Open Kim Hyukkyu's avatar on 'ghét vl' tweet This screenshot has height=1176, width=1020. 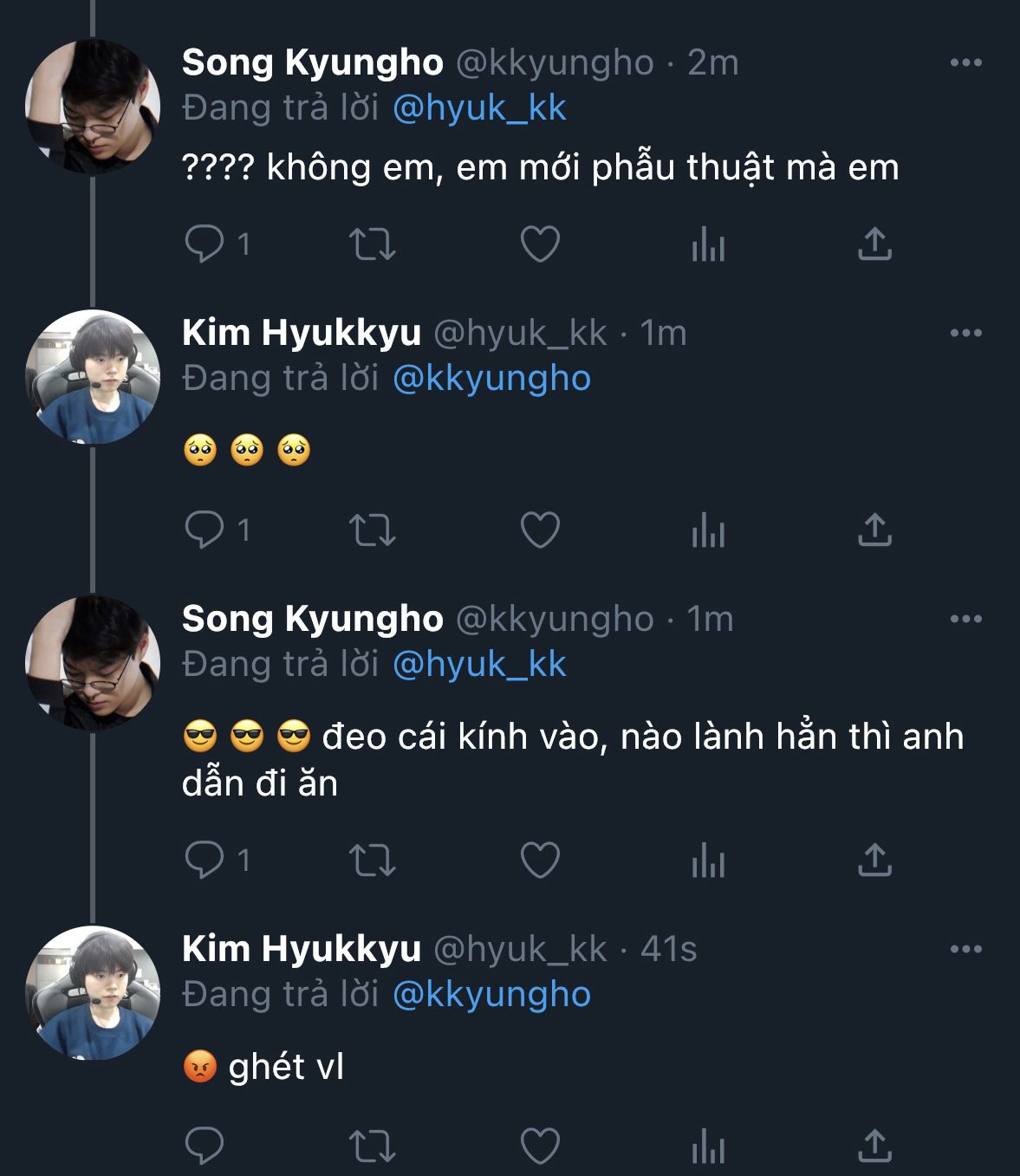click(x=93, y=993)
